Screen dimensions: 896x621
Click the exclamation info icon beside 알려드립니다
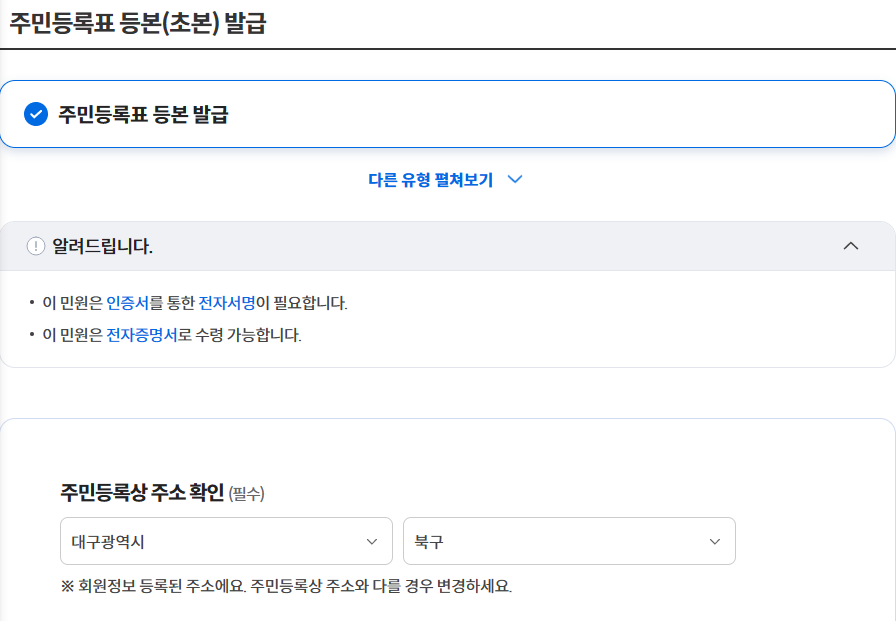35,246
